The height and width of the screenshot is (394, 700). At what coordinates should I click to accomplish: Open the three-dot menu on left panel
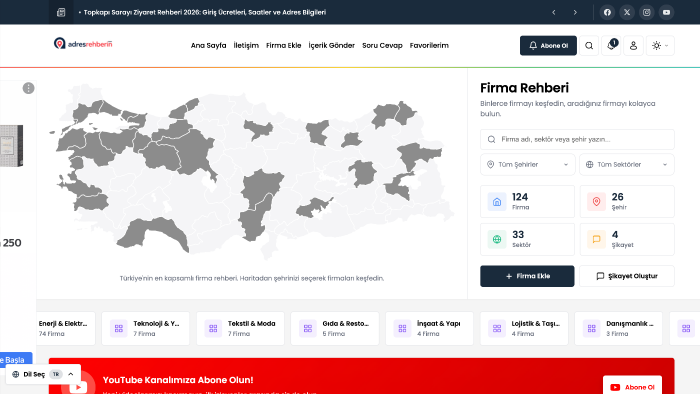tap(28, 88)
